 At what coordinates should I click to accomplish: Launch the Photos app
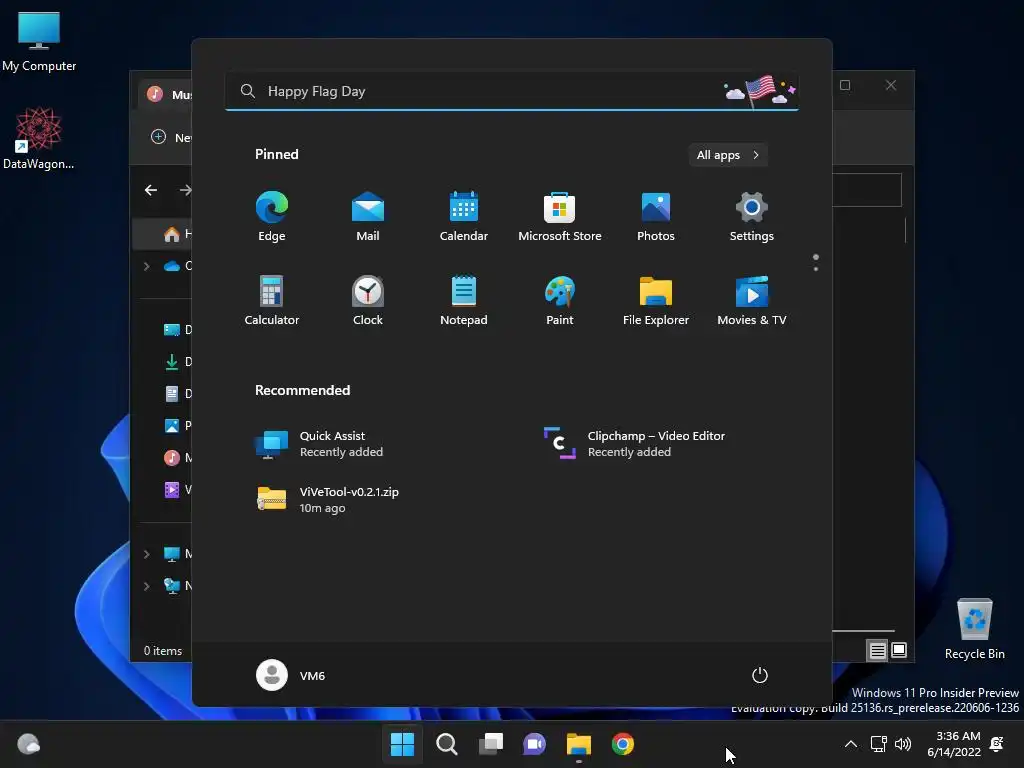click(x=656, y=216)
